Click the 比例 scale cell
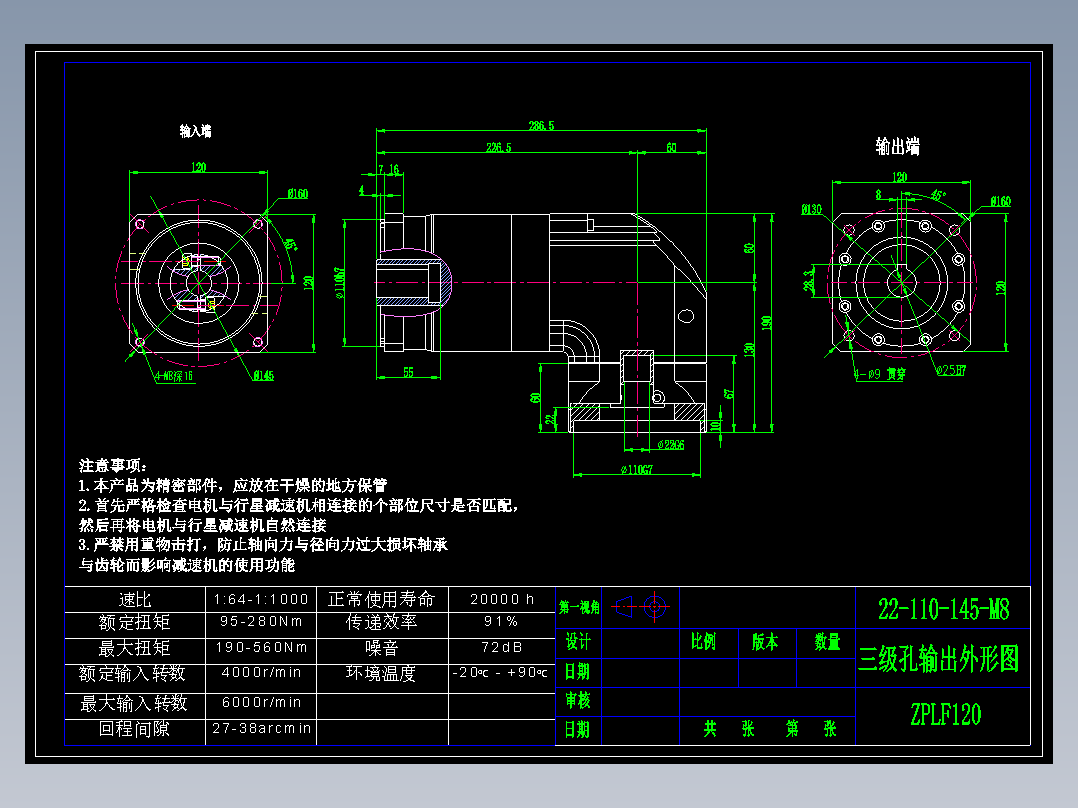This screenshot has width=1078, height=808. click(704, 642)
